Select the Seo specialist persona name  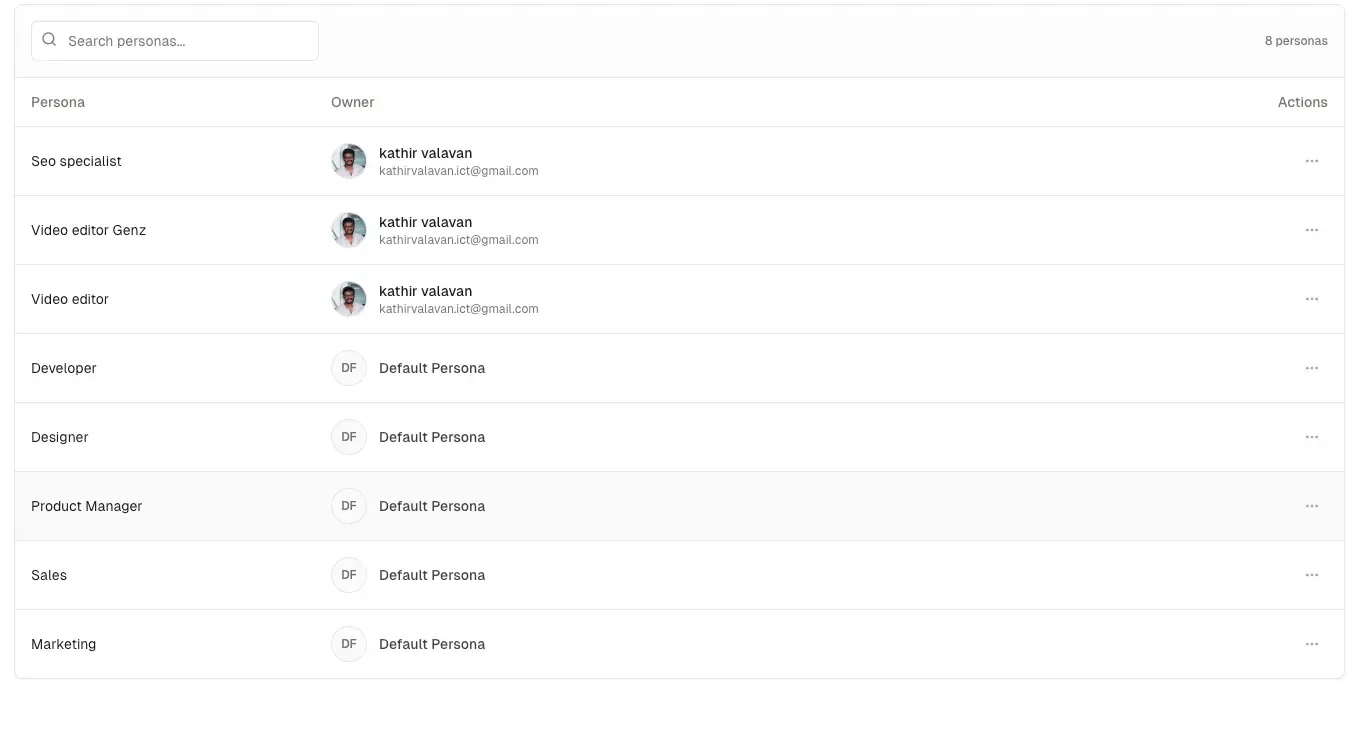pyautogui.click(x=76, y=161)
